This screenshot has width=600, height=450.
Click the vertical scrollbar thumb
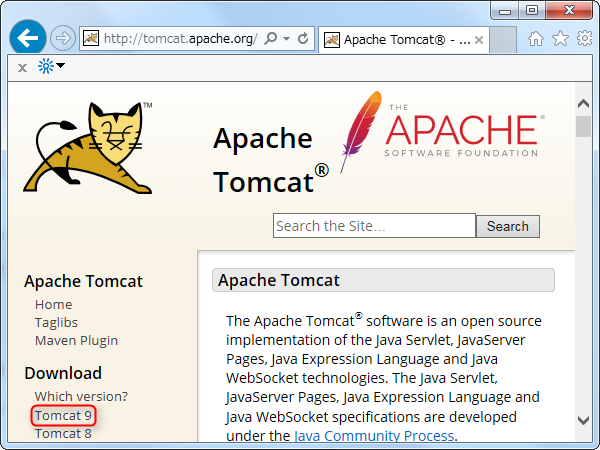(583, 126)
